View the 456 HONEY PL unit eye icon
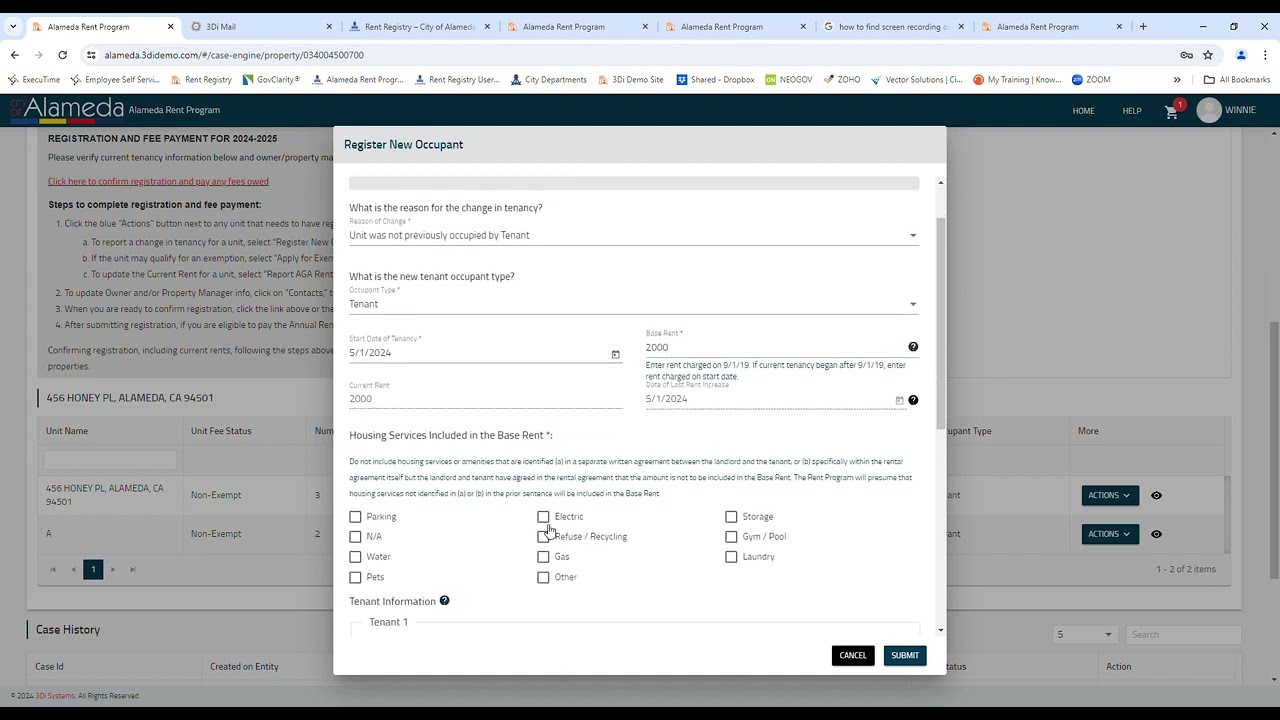Image resolution: width=1280 pixels, height=720 pixels. point(1156,495)
